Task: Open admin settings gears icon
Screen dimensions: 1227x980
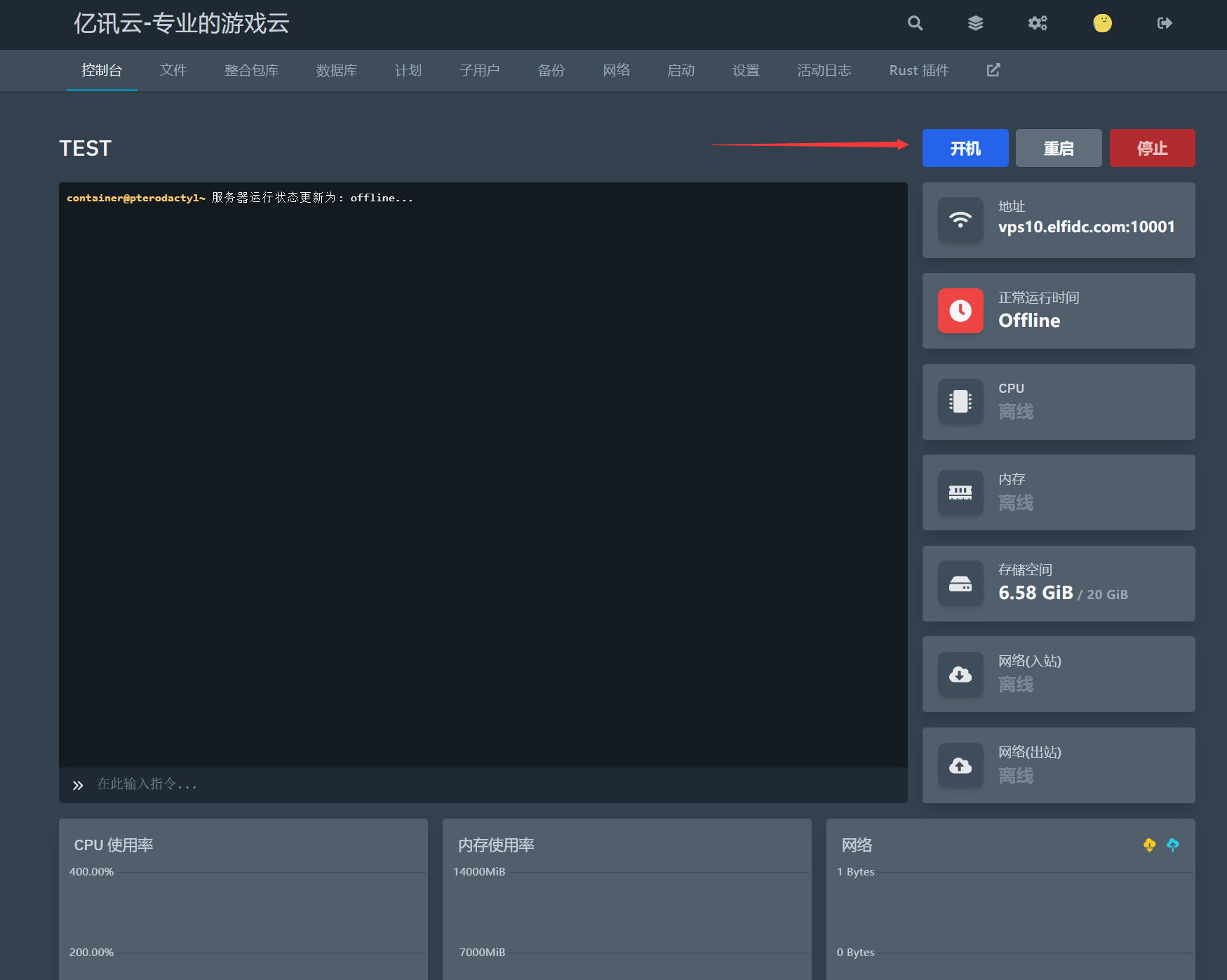Action: tap(1038, 23)
